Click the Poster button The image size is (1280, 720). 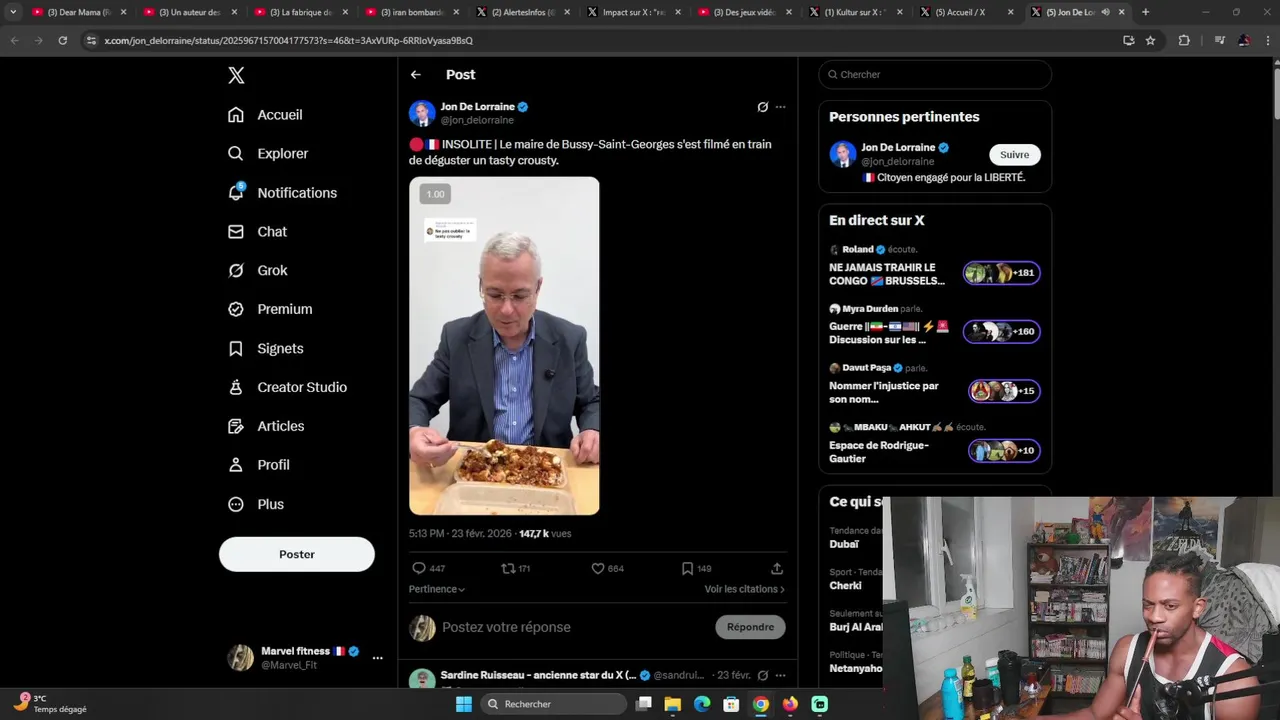pos(297,554)
